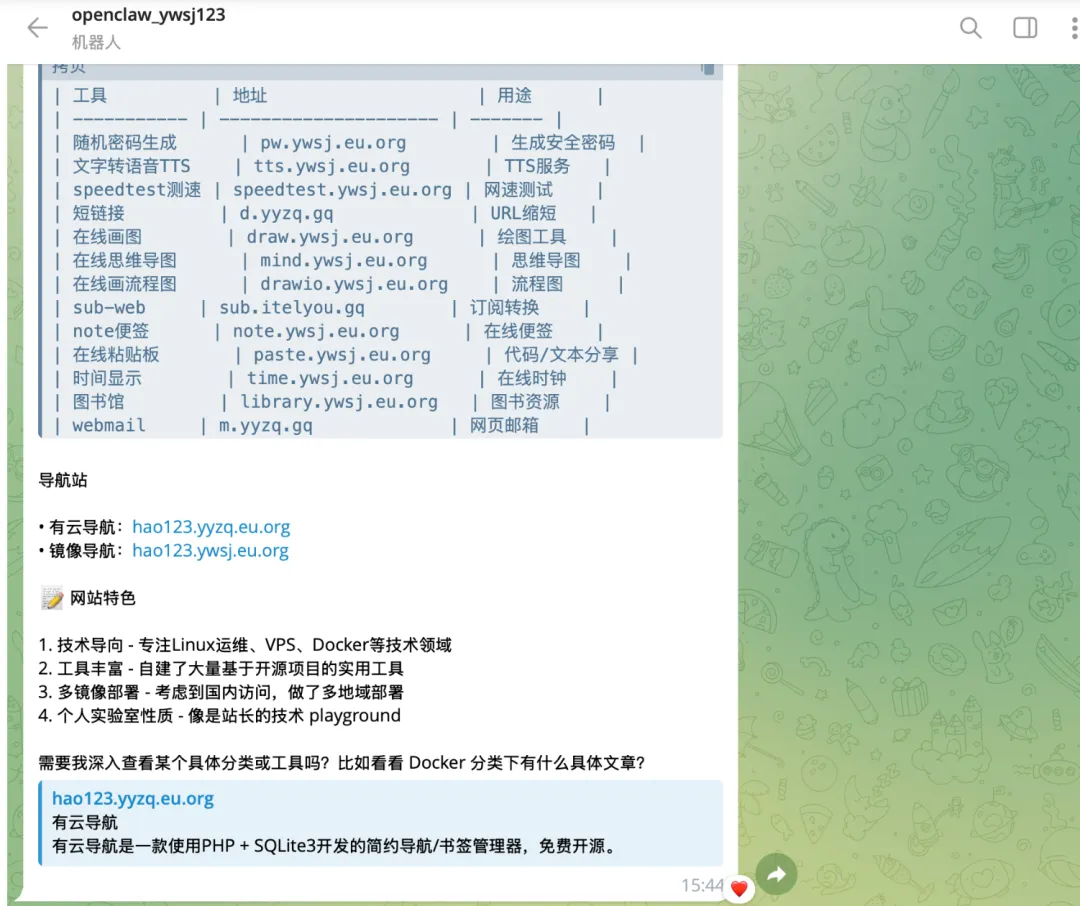The height and width of the screenshot is (906, 1080).
Task: Click the 网页邮箱 usage cell
Action: 504,425
